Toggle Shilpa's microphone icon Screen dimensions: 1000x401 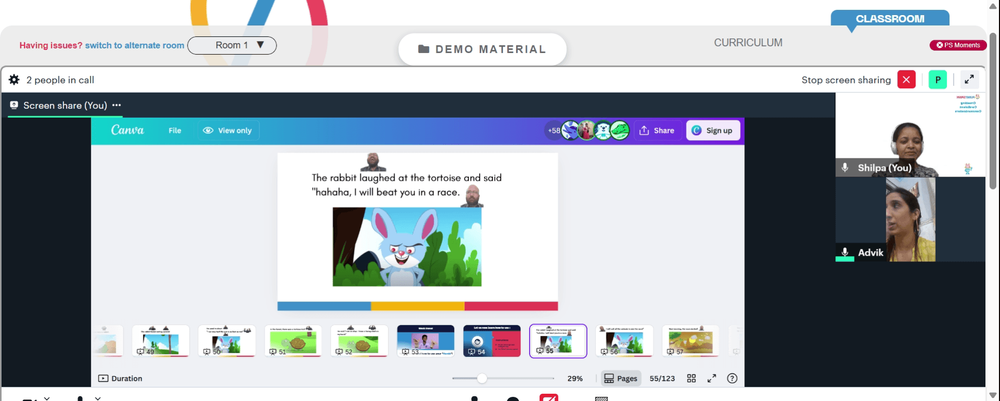click(x=845, y=167)
